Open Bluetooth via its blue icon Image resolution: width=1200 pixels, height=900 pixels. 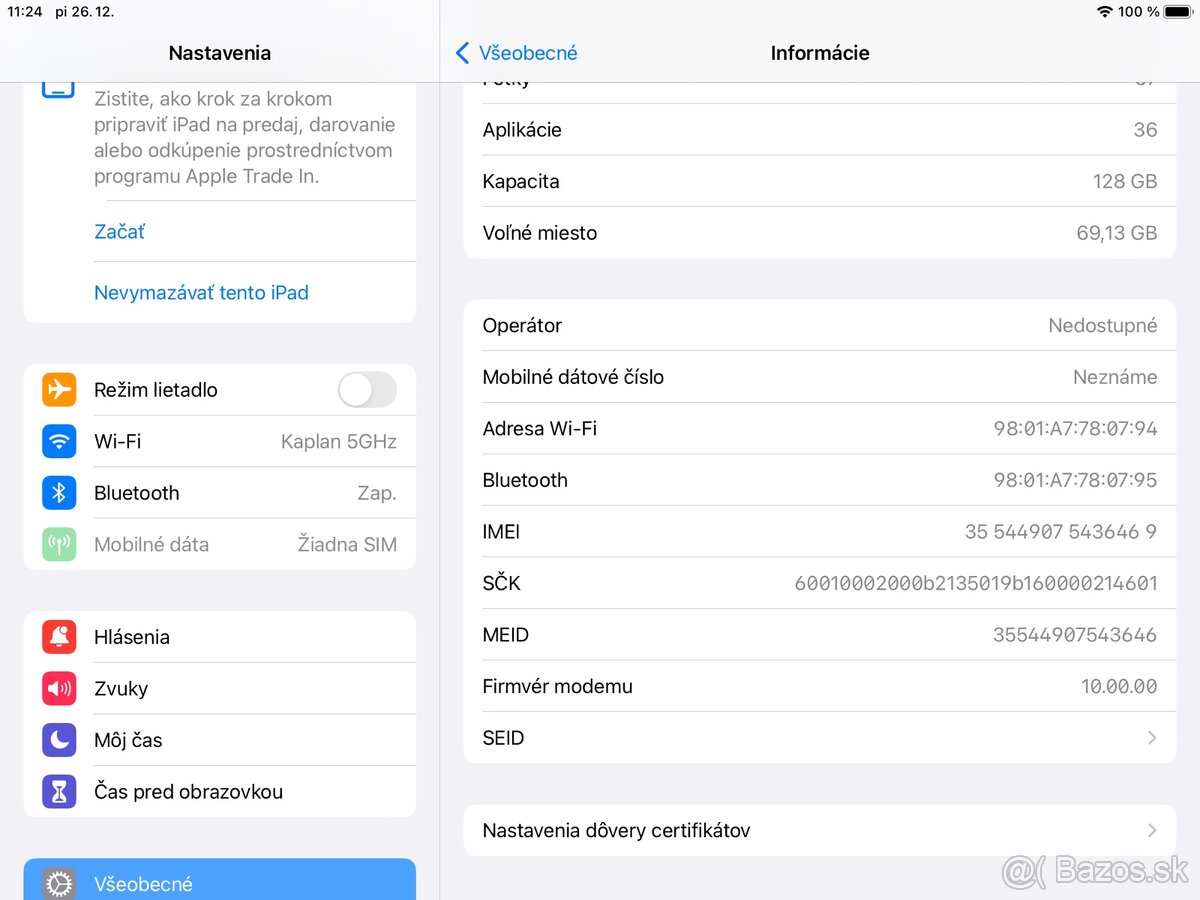tap(59, 492)
